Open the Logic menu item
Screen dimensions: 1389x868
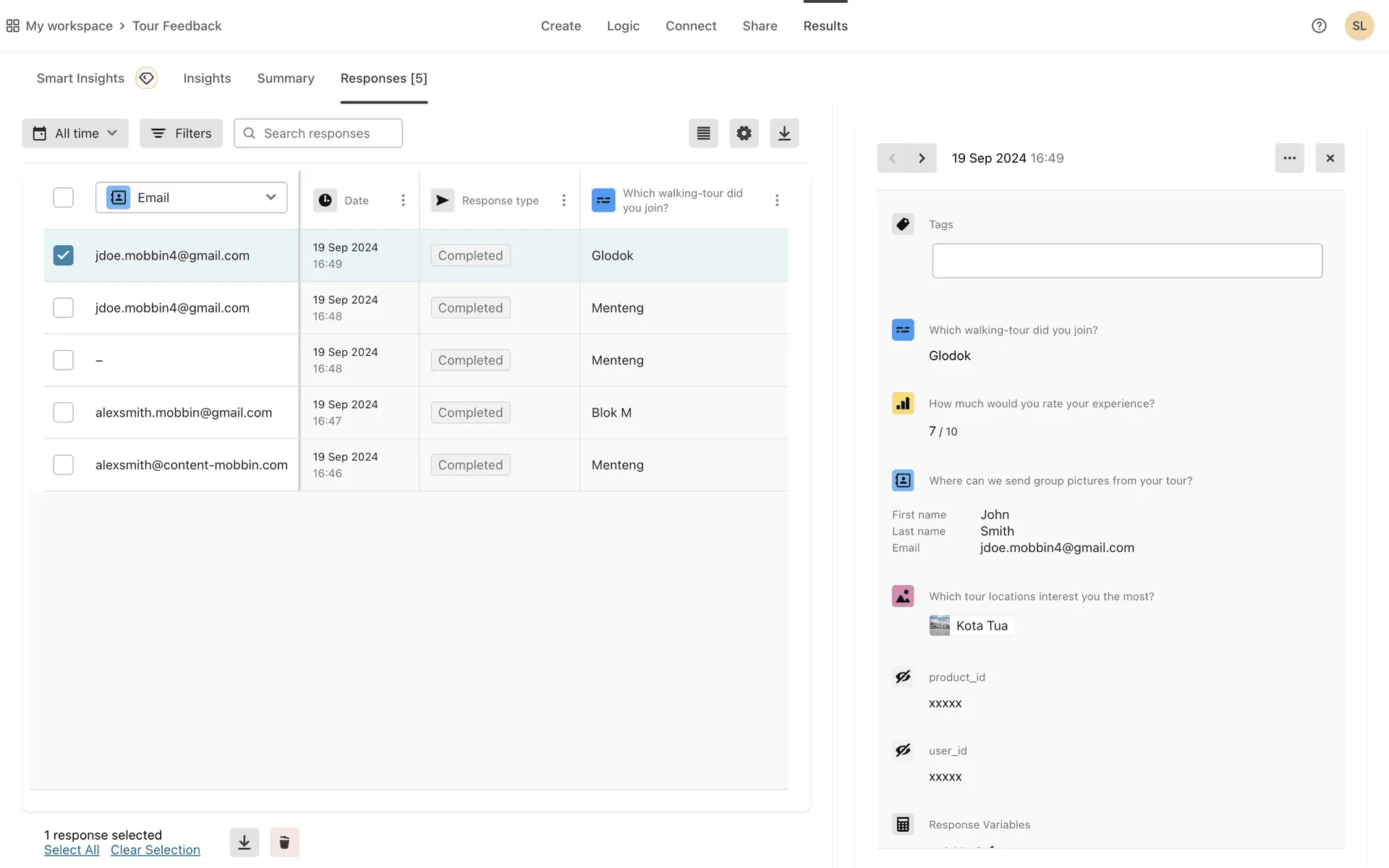pyautogui.click(x=623, y=26)
